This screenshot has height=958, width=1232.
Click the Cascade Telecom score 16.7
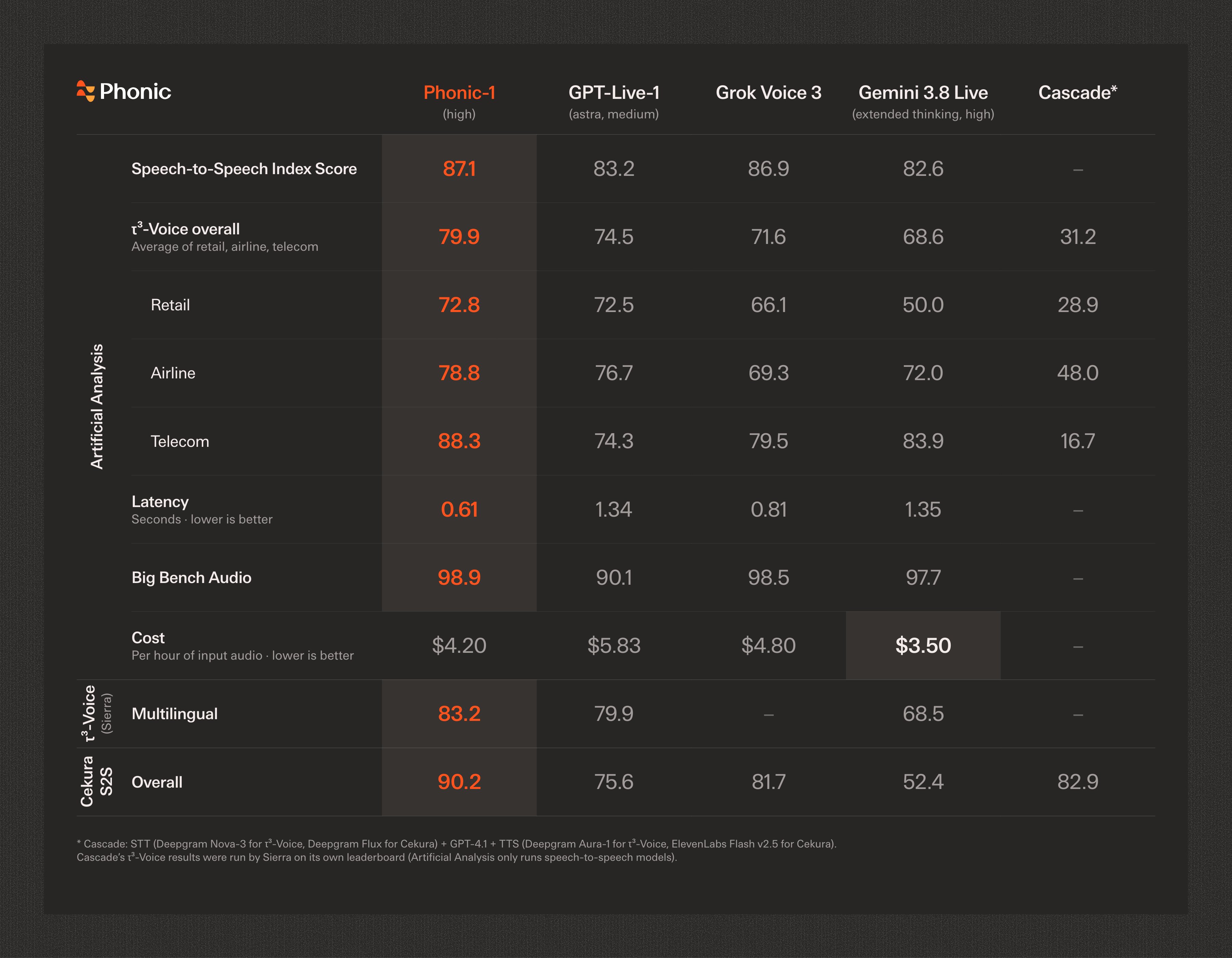(x=1077, y=441)
